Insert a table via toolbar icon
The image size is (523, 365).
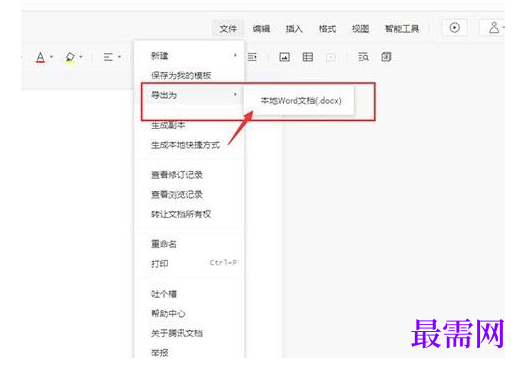click(308, 57)
